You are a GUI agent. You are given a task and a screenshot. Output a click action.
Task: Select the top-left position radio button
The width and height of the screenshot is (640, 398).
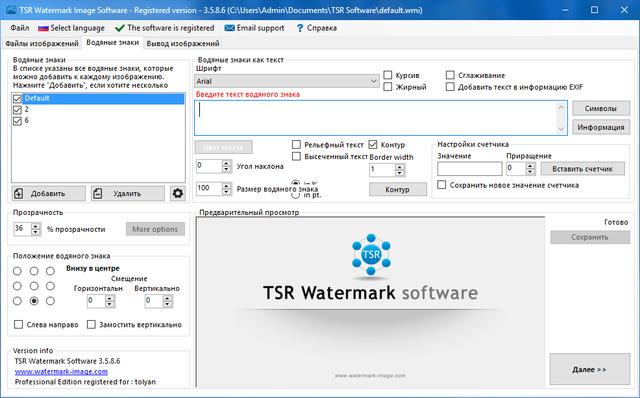coord(17,271)
